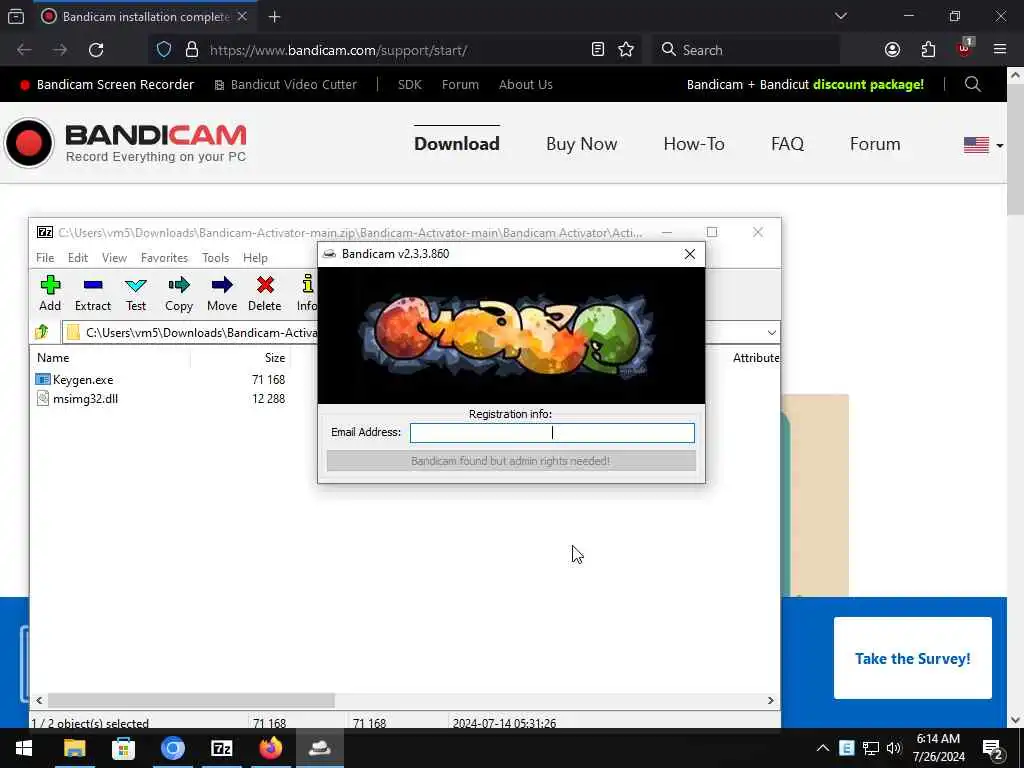Click the Move toolbar icon in 7-Zip
Viewport: 1024px width, 768px height.
coord(222,293)
